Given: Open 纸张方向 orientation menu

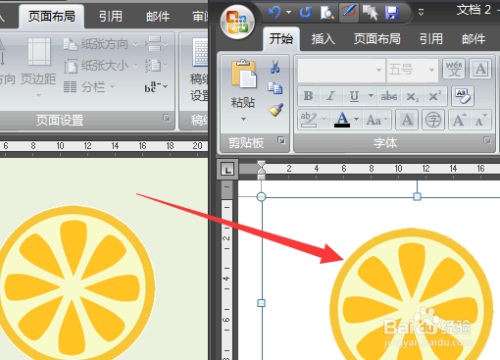Looking at the screenshot, I should coord(101,44).
